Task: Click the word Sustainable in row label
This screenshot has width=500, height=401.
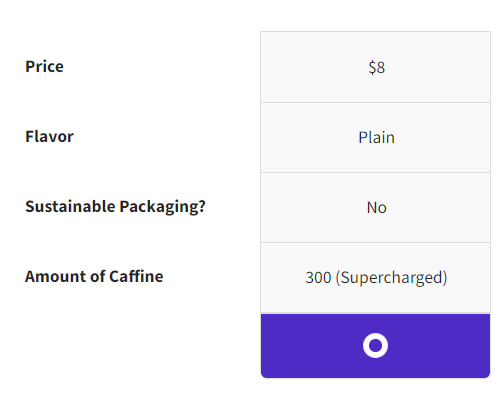Action: pos(70,207)
